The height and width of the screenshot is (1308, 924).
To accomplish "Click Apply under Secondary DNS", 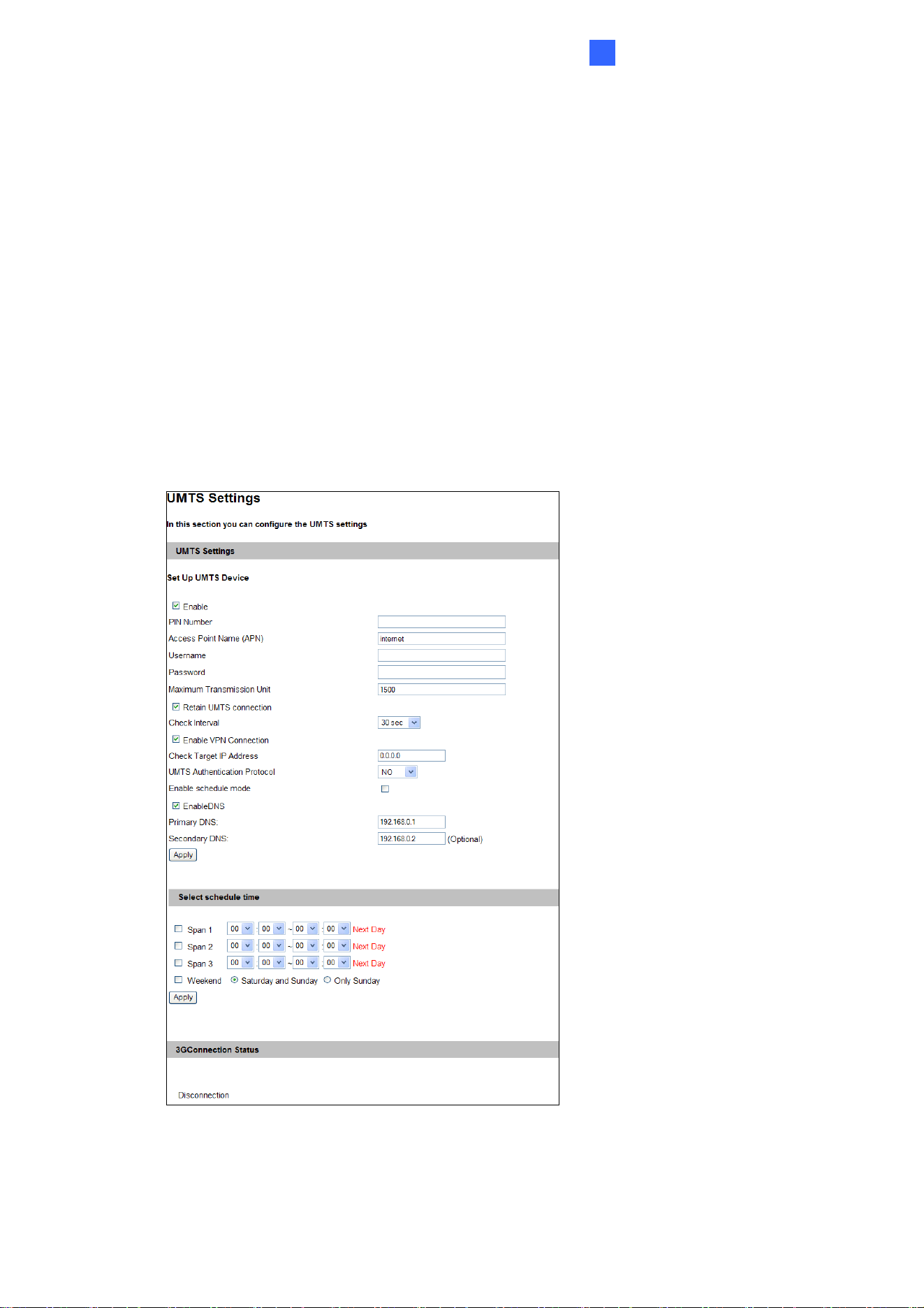I will [x=183, y=855].
